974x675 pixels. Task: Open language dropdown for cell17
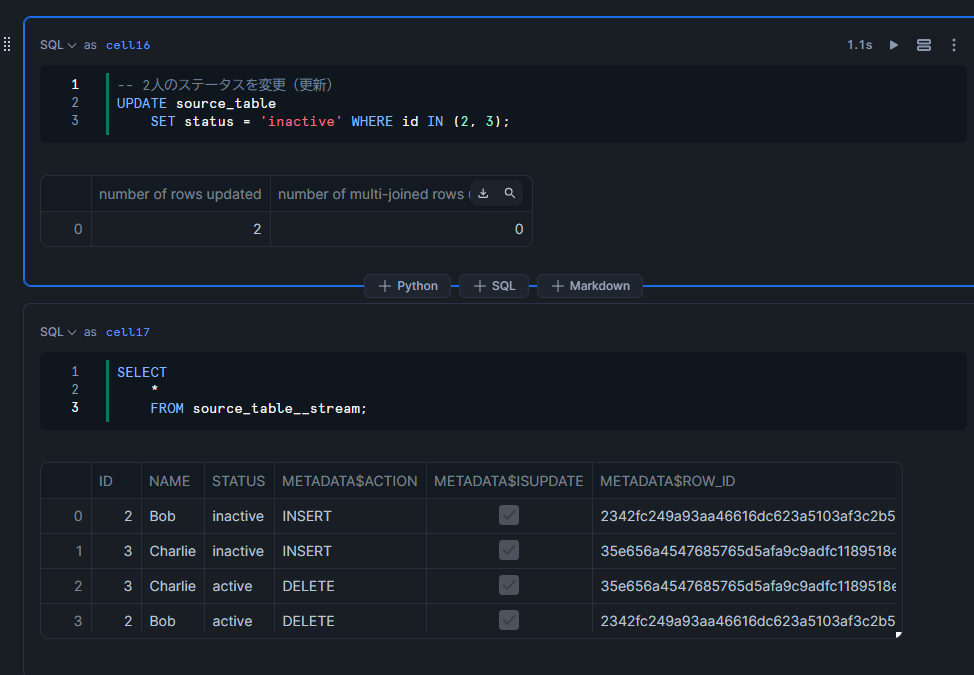58,332
